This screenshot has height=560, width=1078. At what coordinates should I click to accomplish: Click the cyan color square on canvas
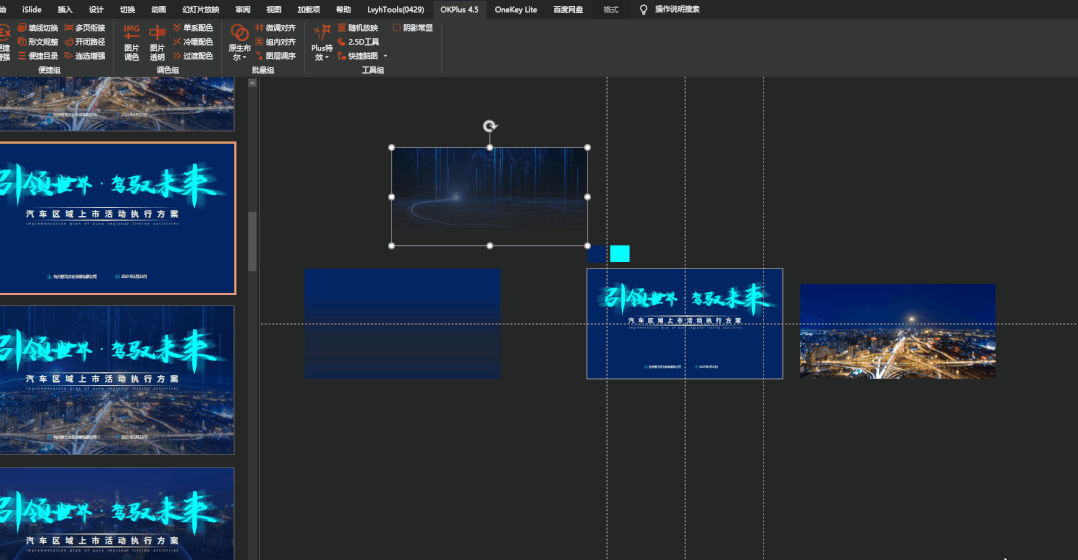(x=619, y=254)
